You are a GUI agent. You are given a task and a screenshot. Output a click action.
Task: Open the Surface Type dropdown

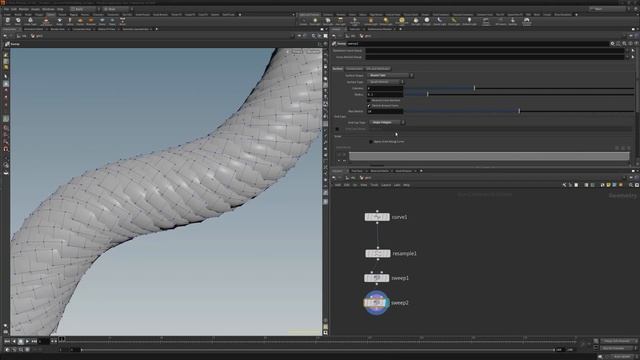coord(385,82)
